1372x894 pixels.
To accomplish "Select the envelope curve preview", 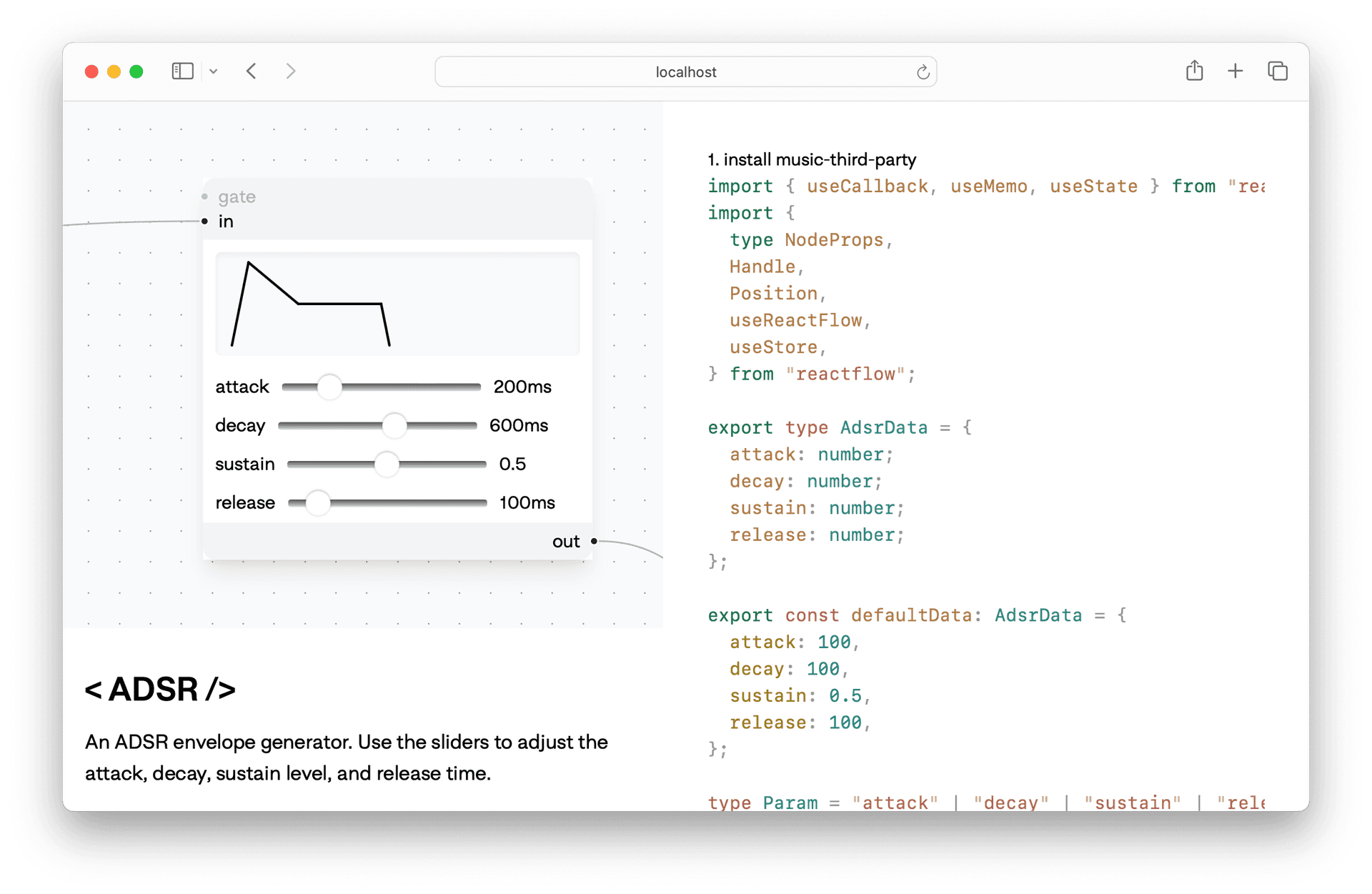I will coord(397,303).
